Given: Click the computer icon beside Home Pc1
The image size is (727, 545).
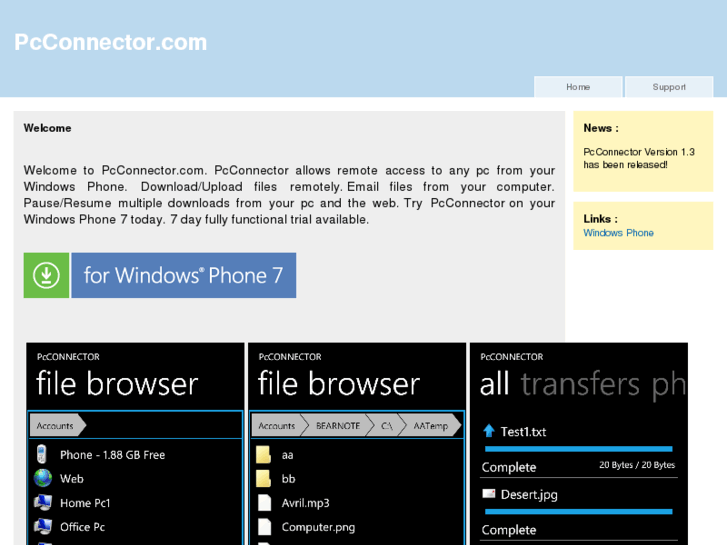Looking at the screenshot, I should pos(43,502).
